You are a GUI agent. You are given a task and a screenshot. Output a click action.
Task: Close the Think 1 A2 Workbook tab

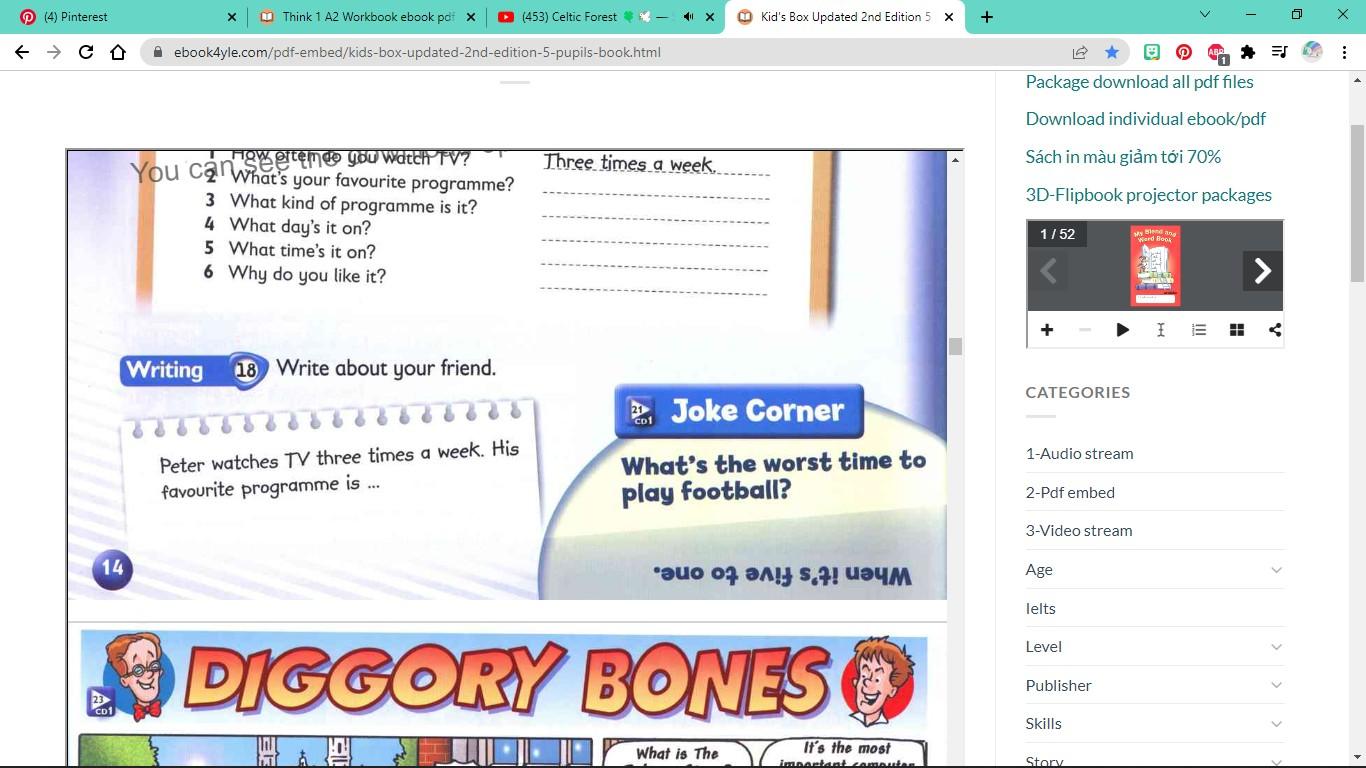pos(471,17)
